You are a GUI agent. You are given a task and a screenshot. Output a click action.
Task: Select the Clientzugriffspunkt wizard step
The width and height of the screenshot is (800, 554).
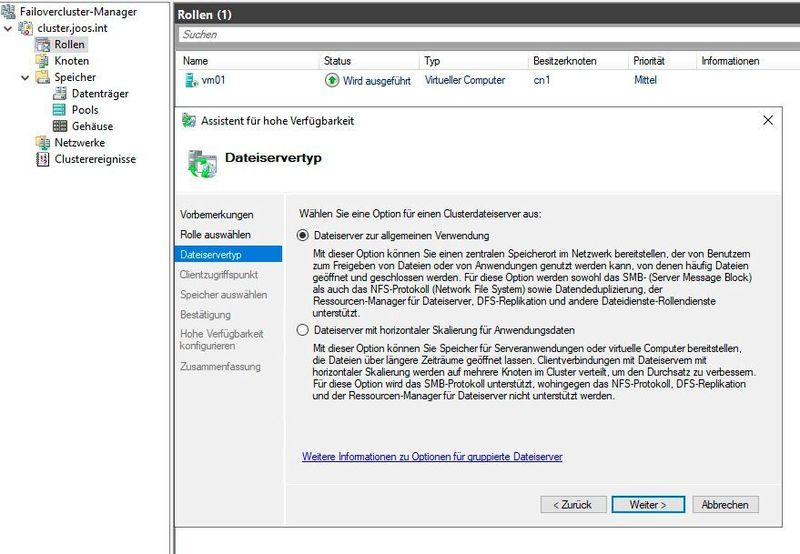click(x=218, y=274)
